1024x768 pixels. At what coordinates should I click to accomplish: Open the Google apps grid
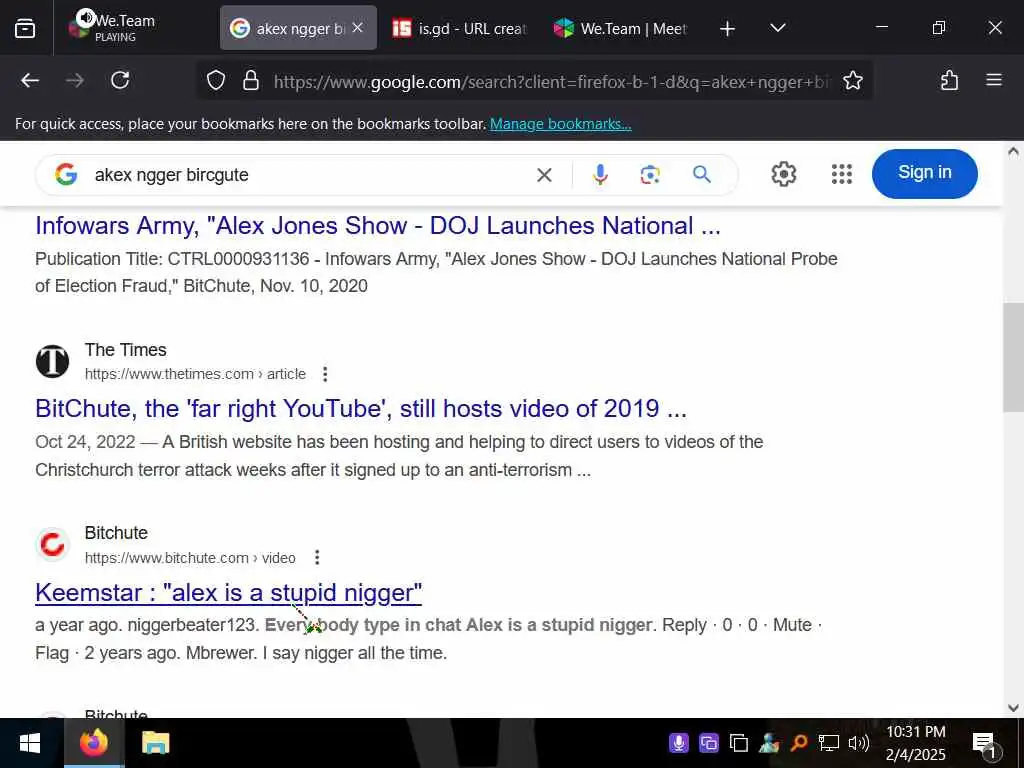842,174
